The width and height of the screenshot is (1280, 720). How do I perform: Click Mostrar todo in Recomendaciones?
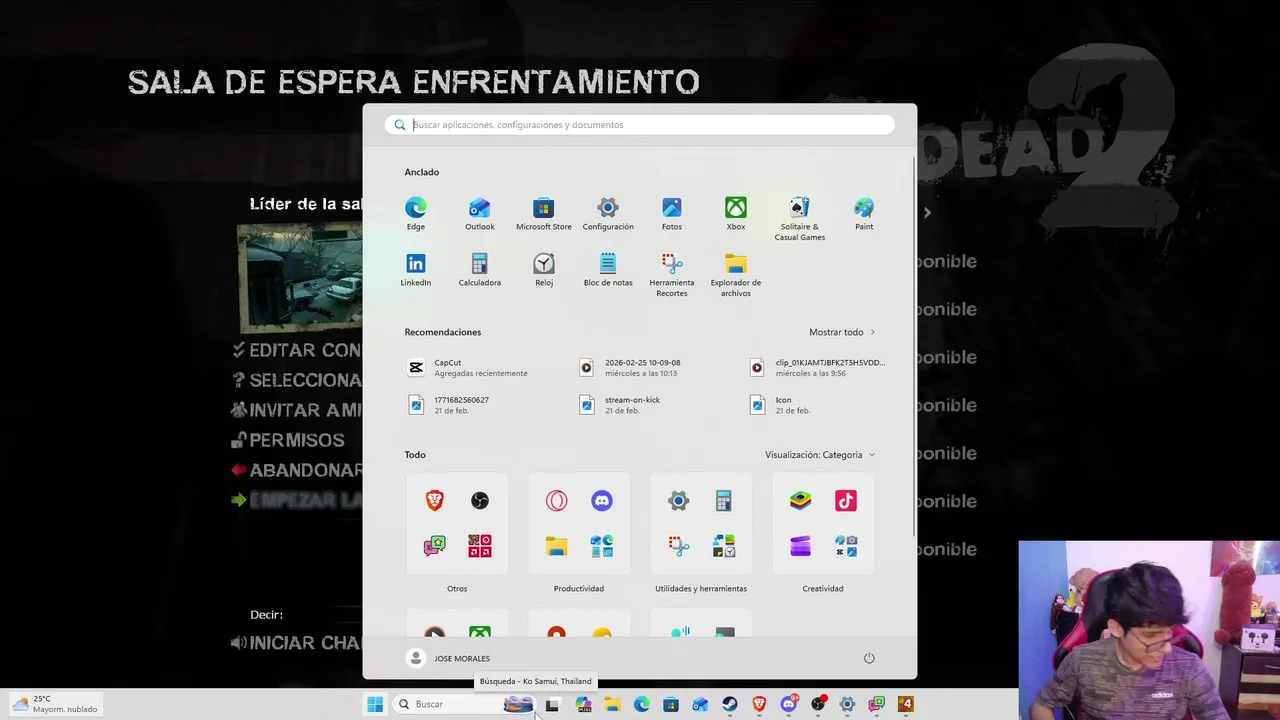click(842, 332)
